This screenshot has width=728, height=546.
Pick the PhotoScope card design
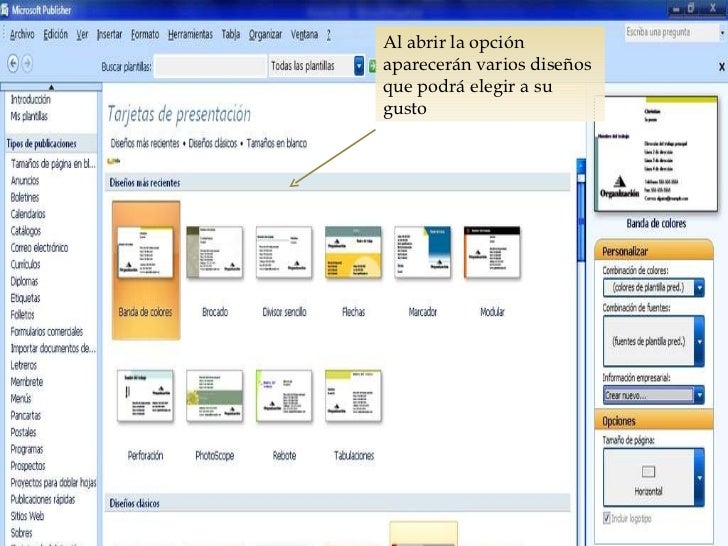pos(214,396)
